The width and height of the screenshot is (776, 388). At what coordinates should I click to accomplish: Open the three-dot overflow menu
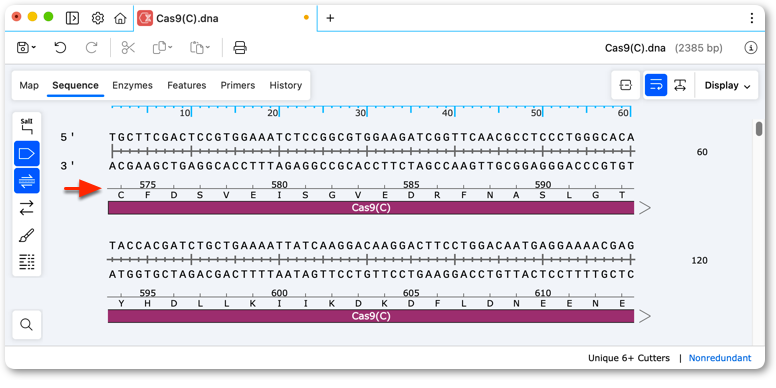[x=751, y=18]
